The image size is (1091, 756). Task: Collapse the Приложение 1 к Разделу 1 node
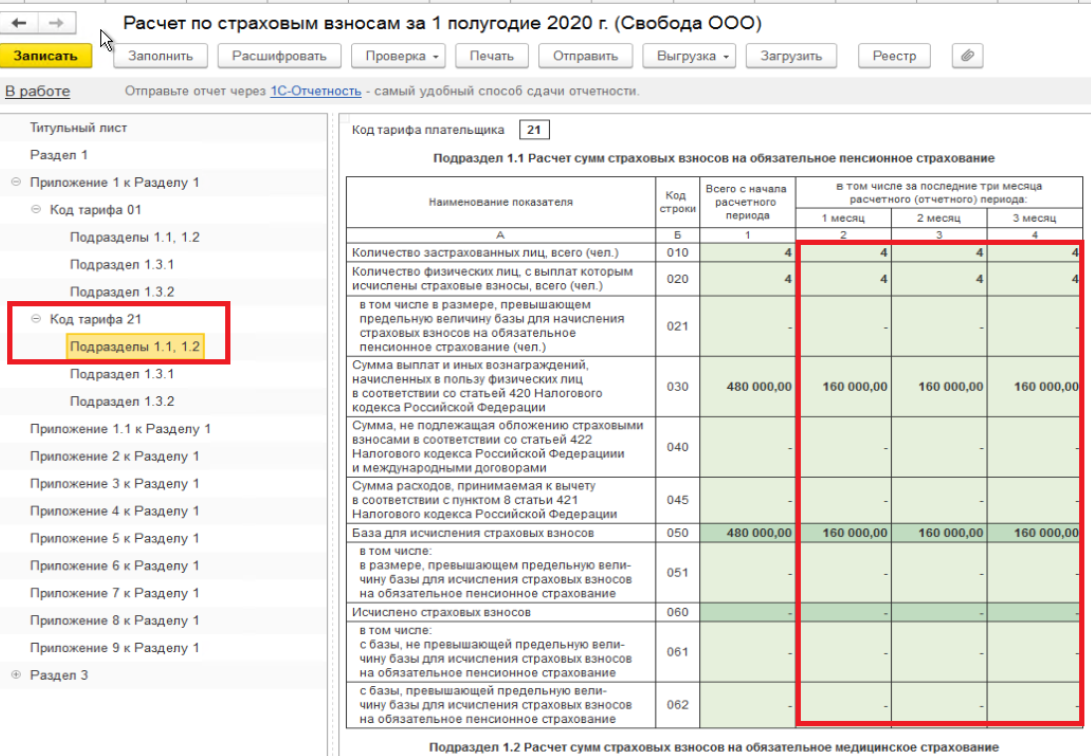[16, 182]
